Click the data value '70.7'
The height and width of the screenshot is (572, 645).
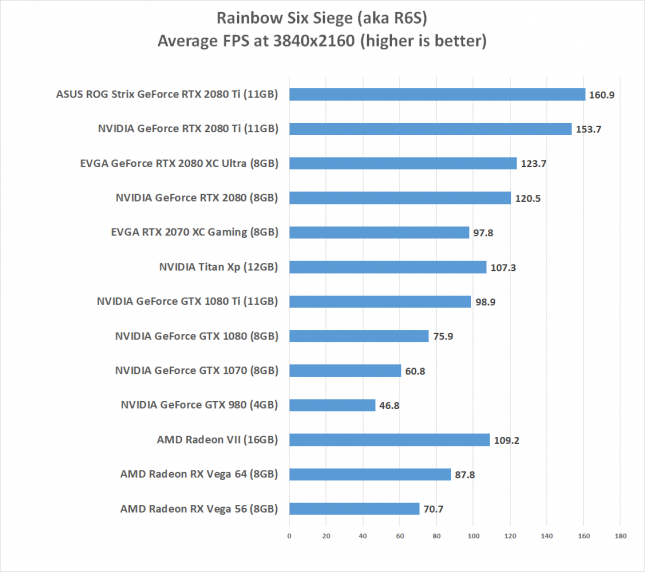[434, 509]
